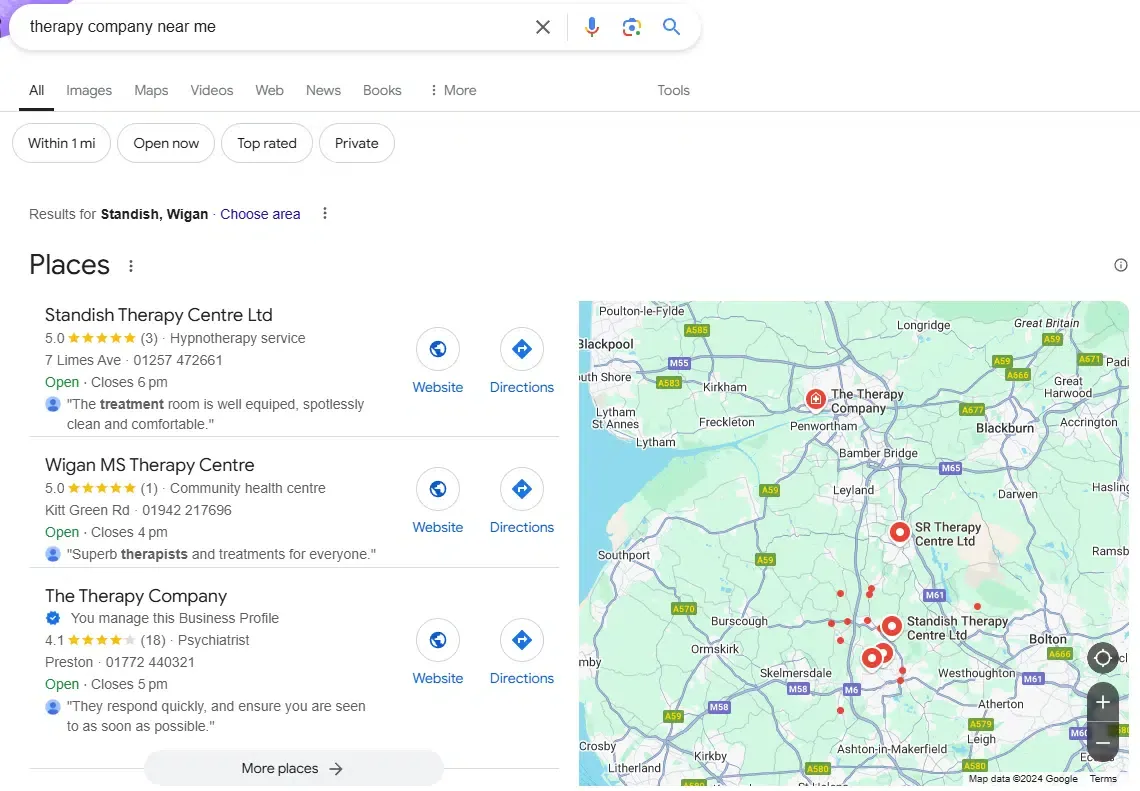Viewport: 1140px width, 791px height.
Task: Toggle the "Open now" filter chip
Action: pos(166,143)
